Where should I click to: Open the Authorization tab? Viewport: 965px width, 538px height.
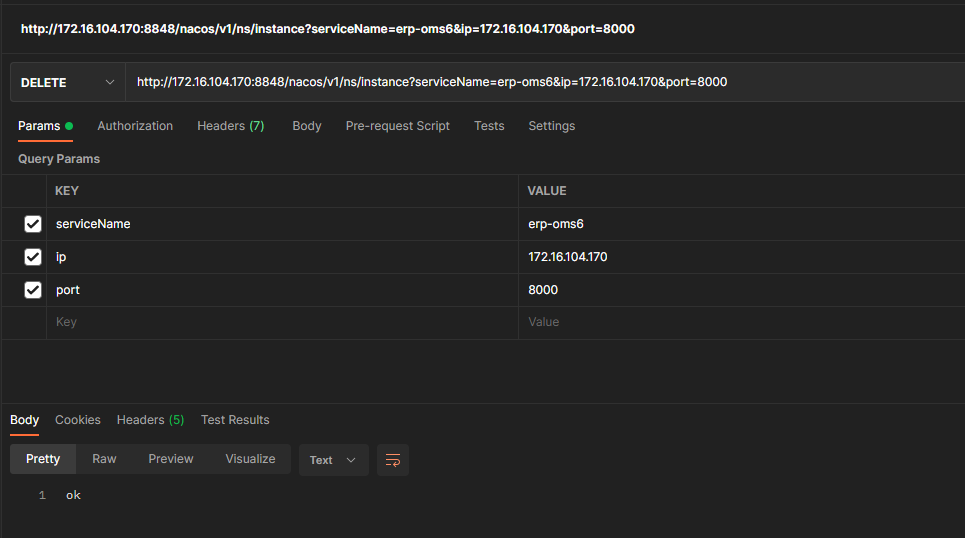pyautogui.click(x=135, y=126)
